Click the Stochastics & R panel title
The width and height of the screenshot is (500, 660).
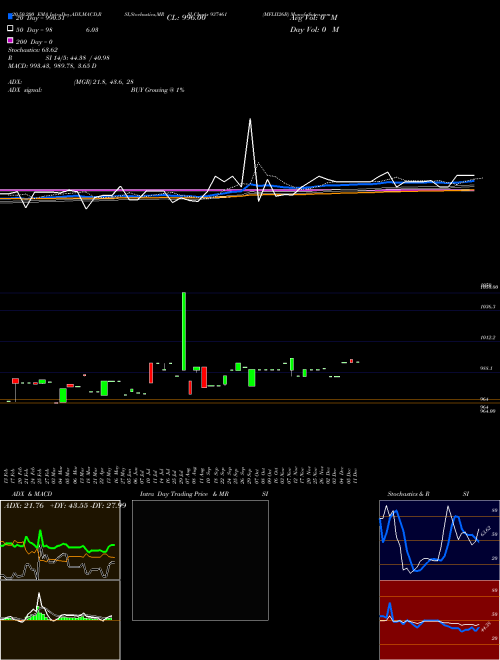[x=408, y=494]
